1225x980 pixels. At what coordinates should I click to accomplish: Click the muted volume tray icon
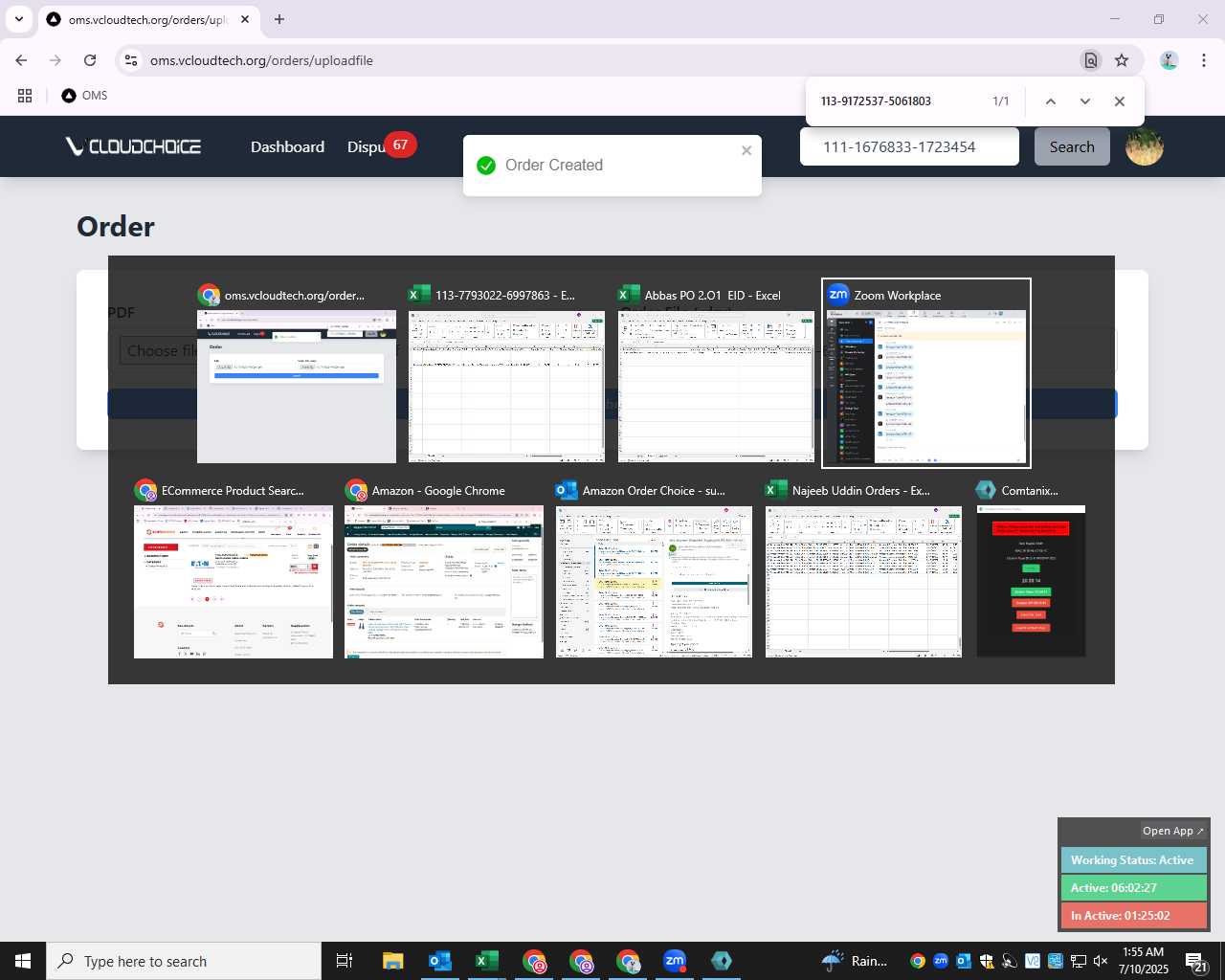point(1102,961)
